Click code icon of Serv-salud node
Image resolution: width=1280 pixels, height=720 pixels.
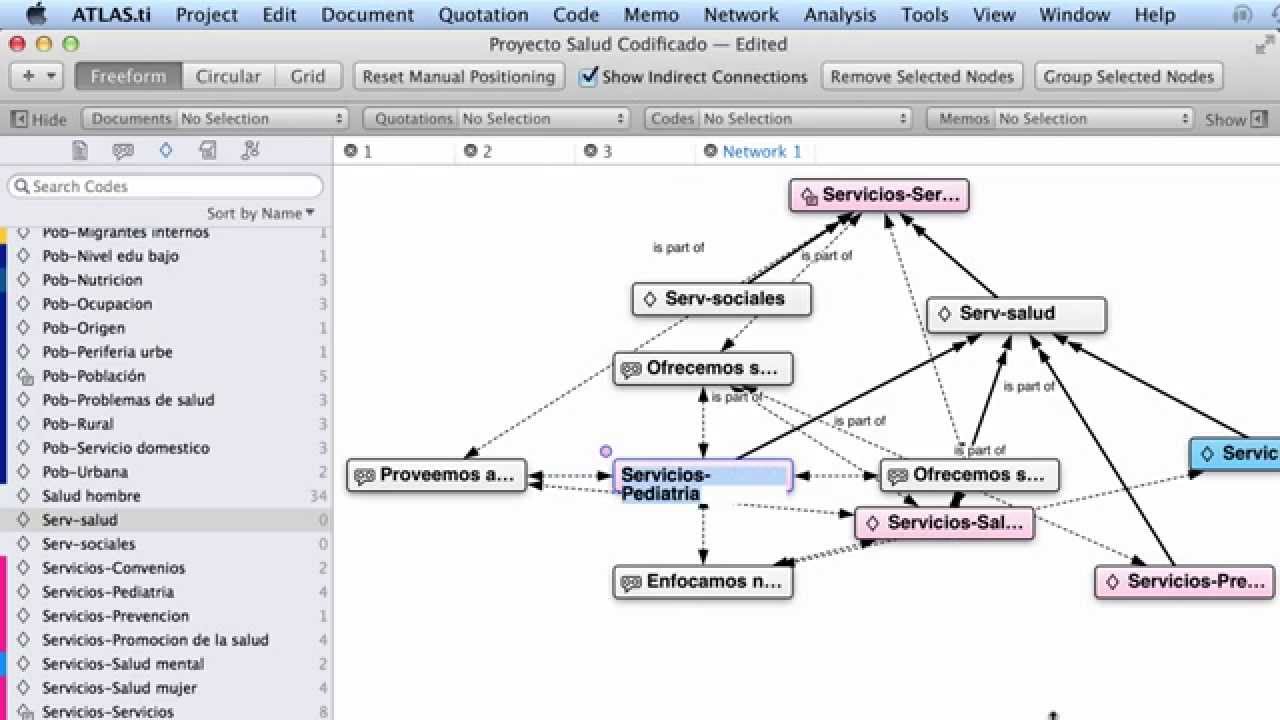click(945, 314)
